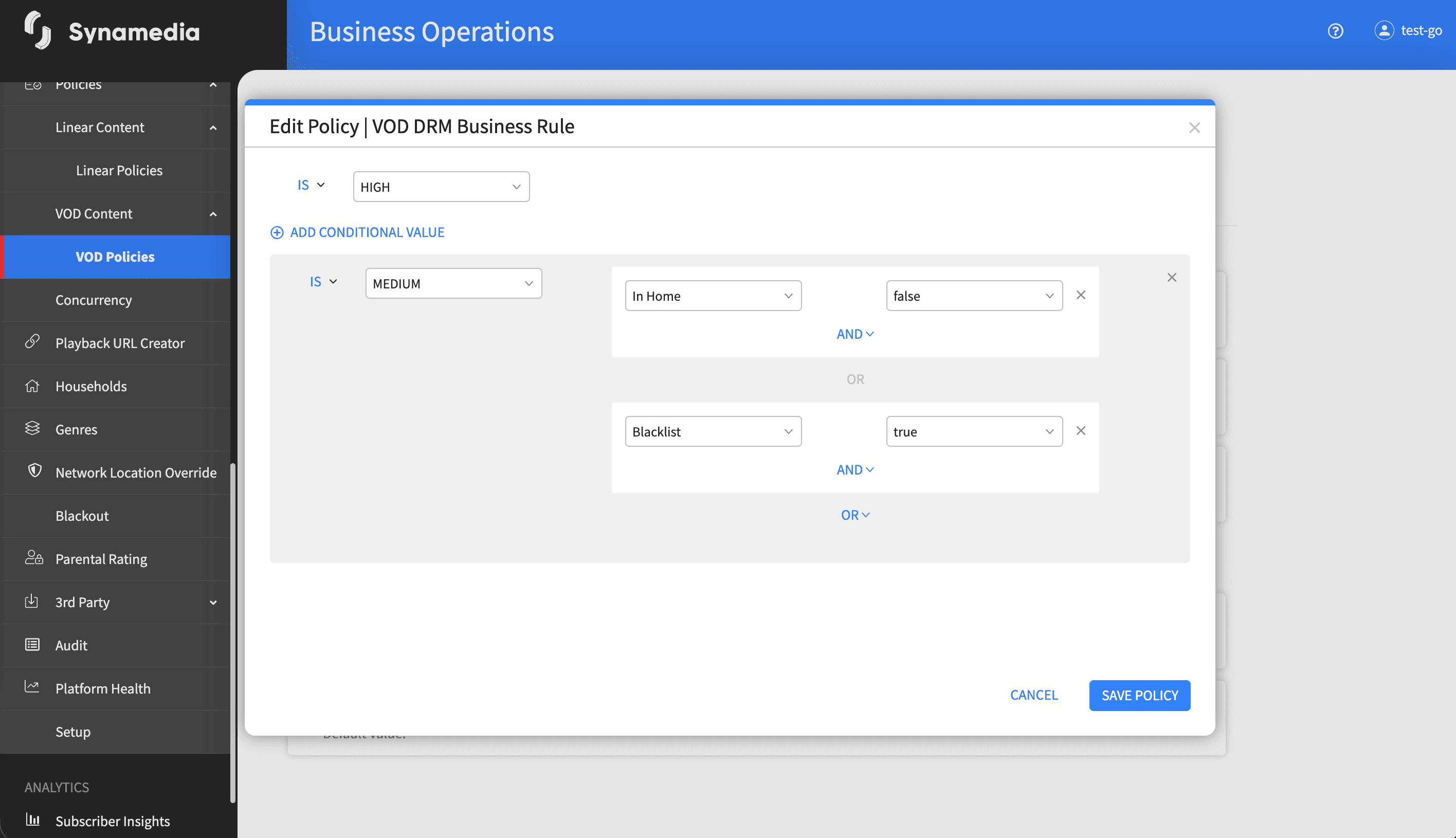This screenshot has width=1456, height=838.
Task: Collapse the Policies sidebar section chevron
Action: (x=213, y=85)
